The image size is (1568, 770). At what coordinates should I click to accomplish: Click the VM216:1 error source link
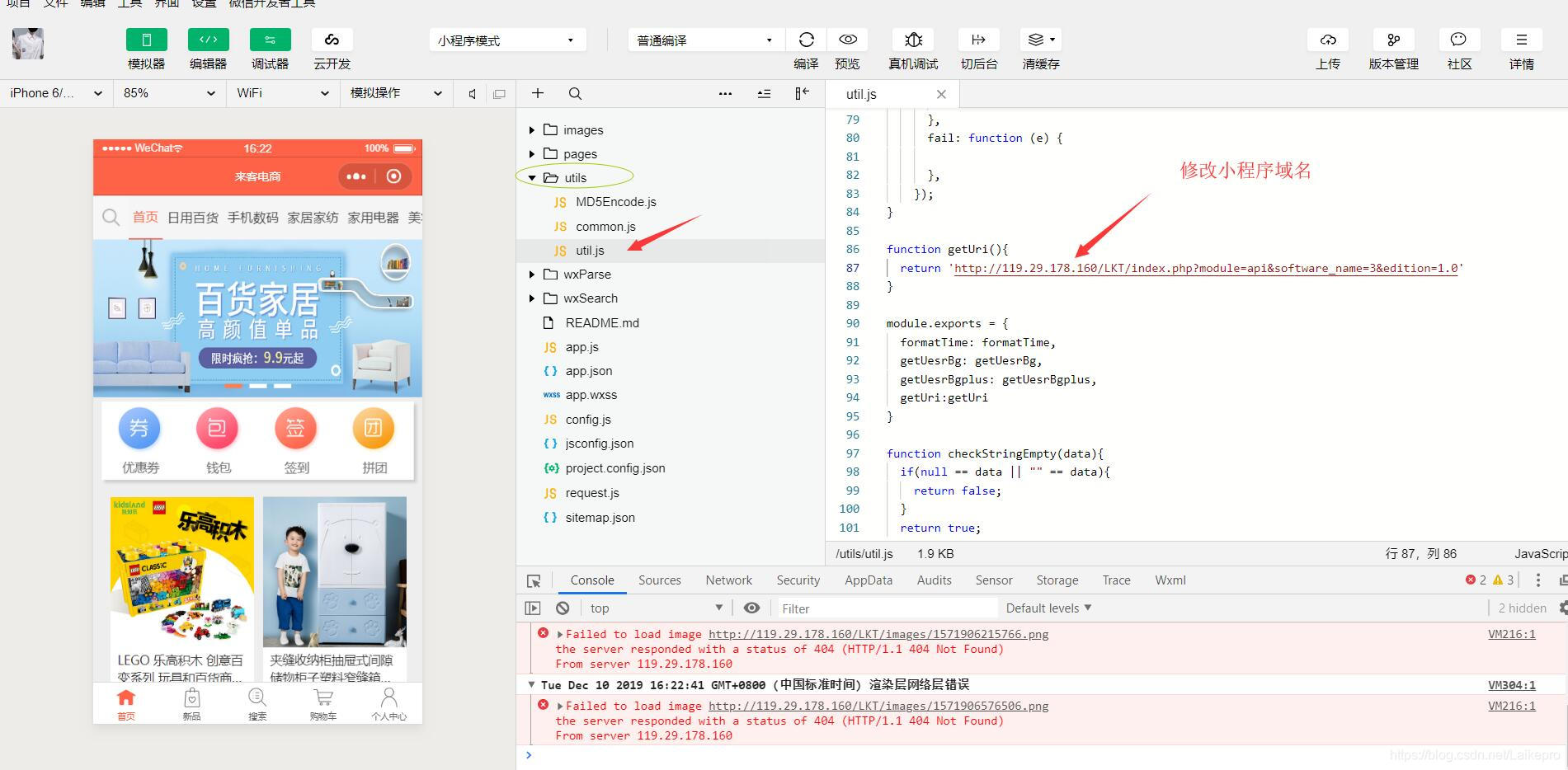[1512, 634]
